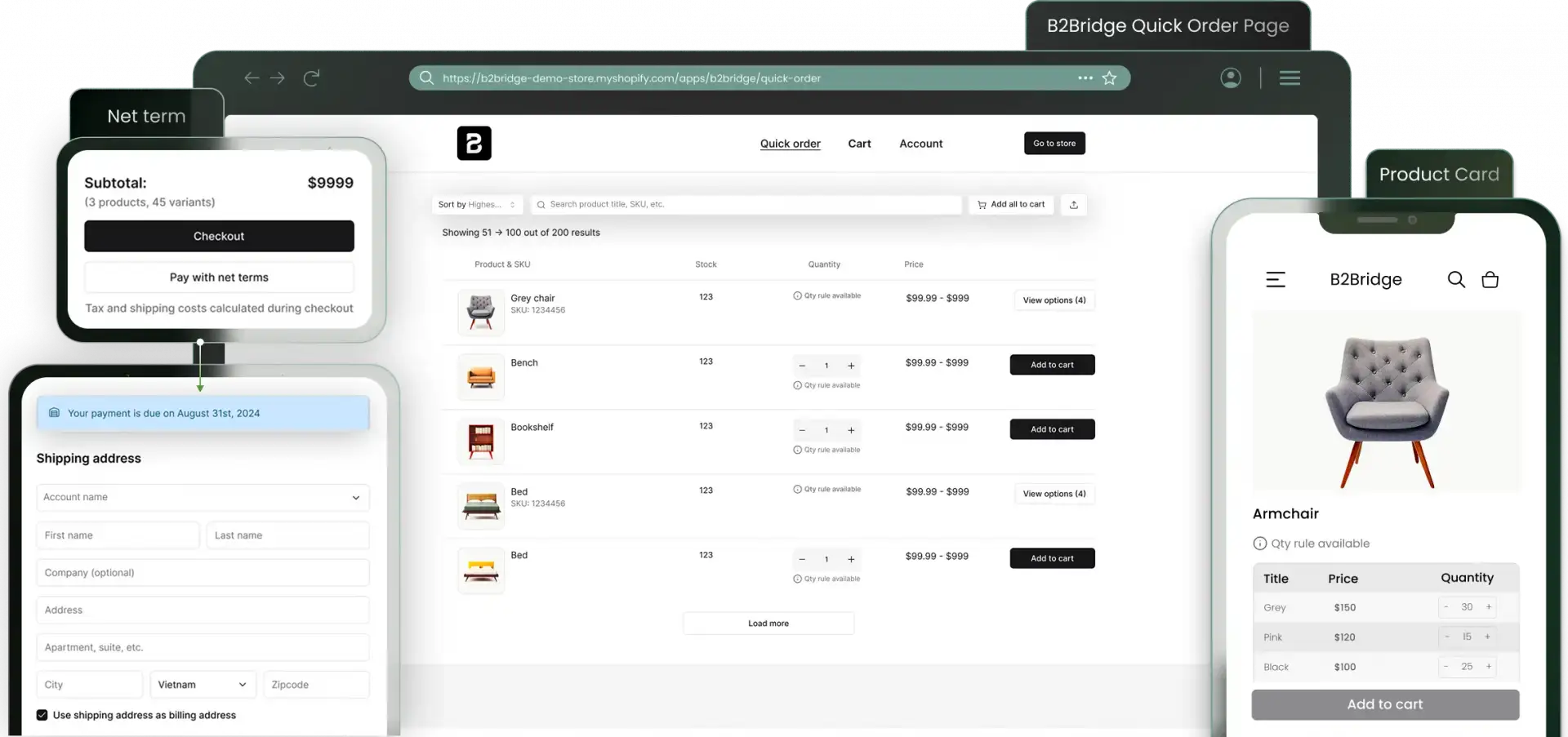Click the Armchair product image
This screenshot has height=737, width=1568.
(1387, 401)
